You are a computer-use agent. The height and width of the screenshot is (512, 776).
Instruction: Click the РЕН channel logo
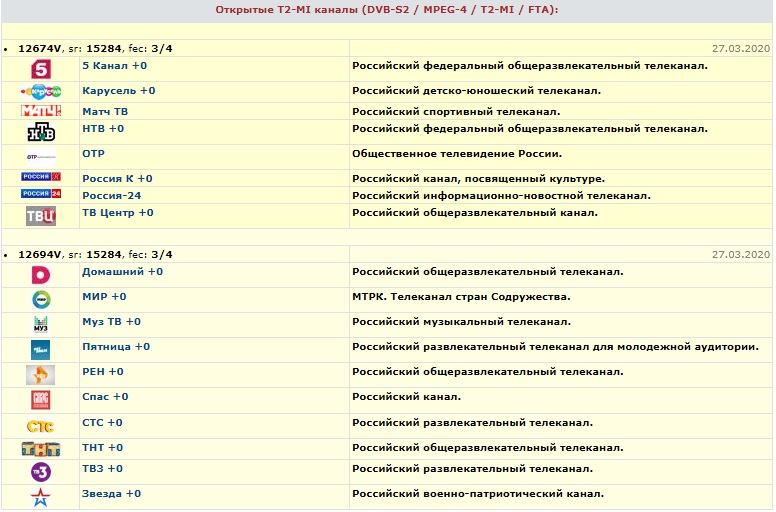pyautogui.click(x=41, y=375)
